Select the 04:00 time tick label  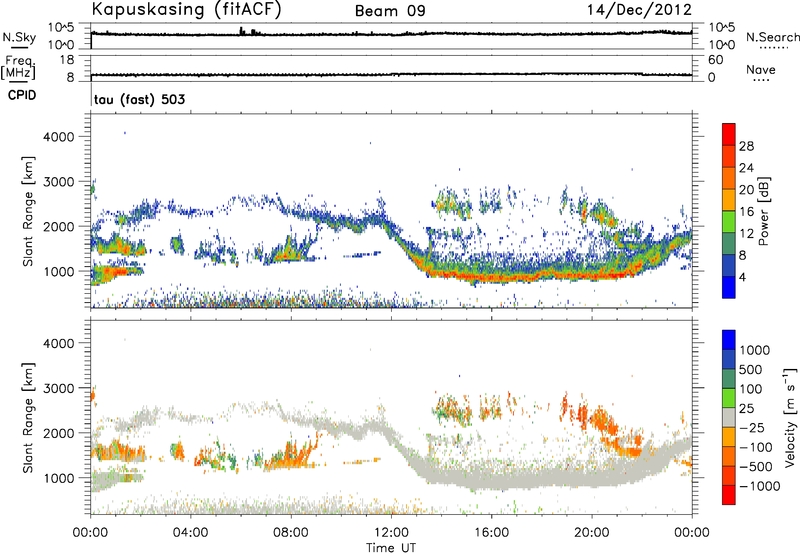point(190,532)
